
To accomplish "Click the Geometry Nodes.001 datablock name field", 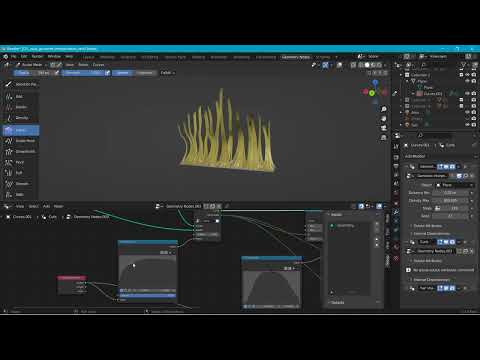I will pos(184,206).
